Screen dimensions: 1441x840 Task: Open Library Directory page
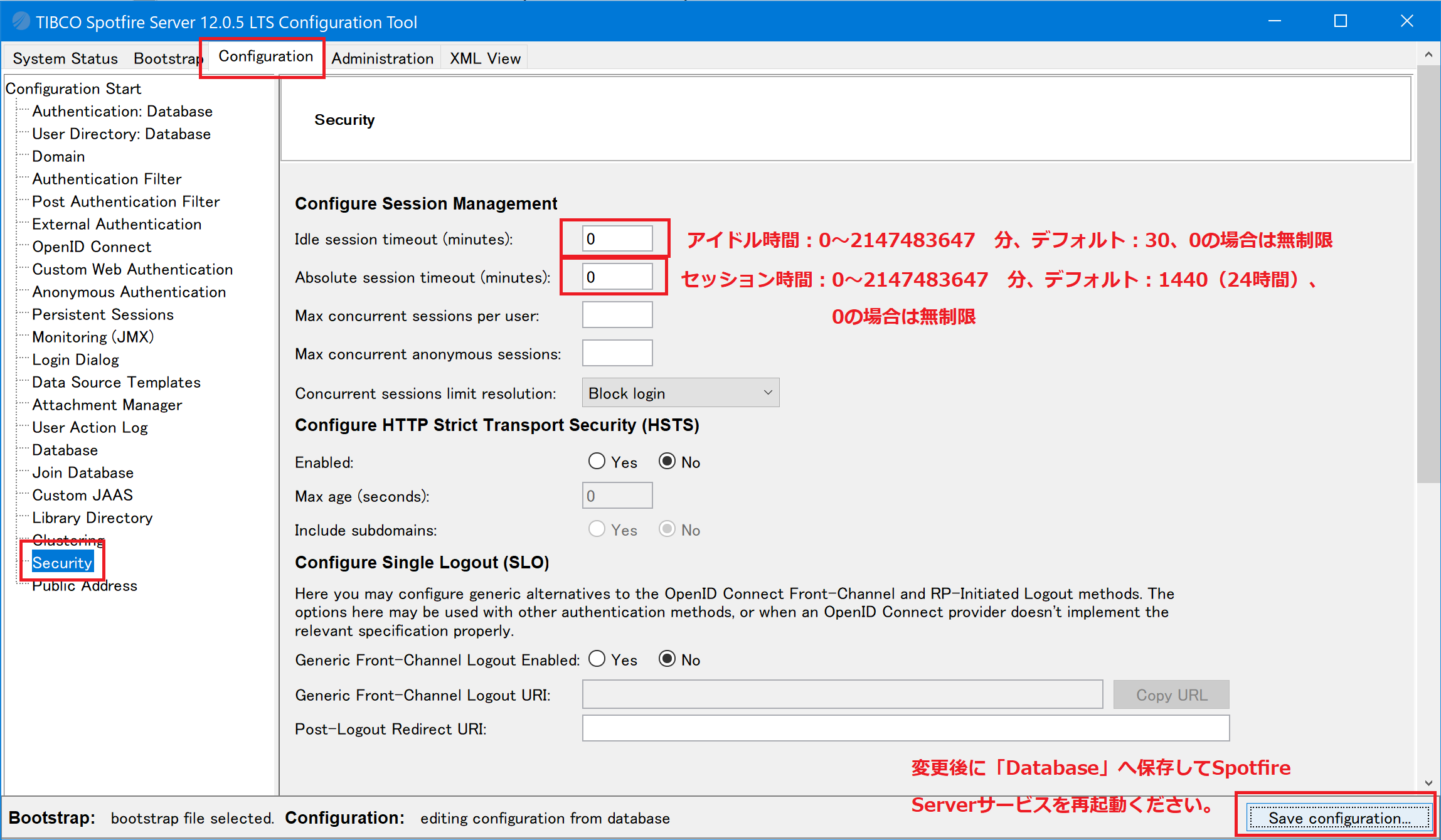pyautogui.click(x=92, y=518)
